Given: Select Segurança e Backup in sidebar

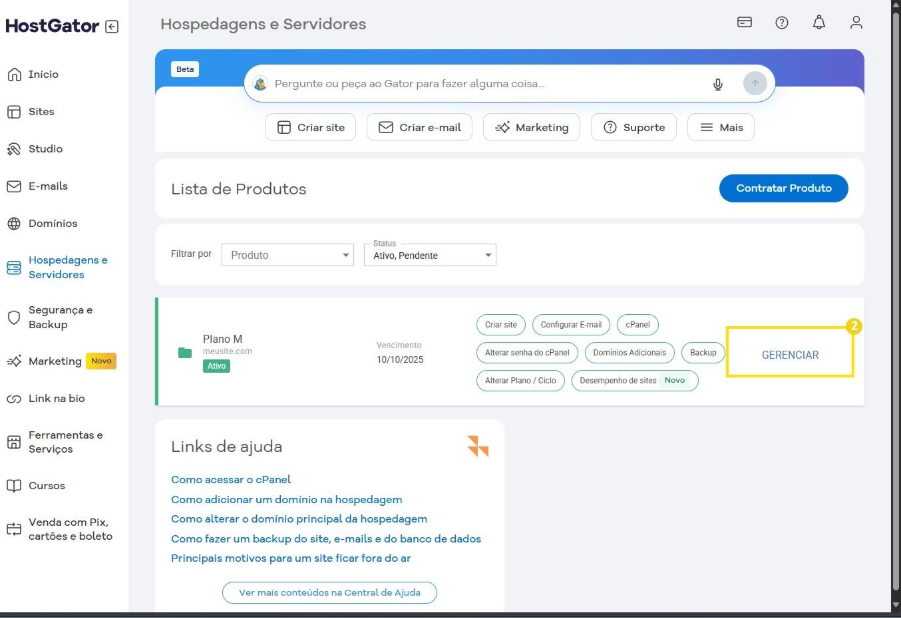Looking at the screenshot, I should (59, 317).
